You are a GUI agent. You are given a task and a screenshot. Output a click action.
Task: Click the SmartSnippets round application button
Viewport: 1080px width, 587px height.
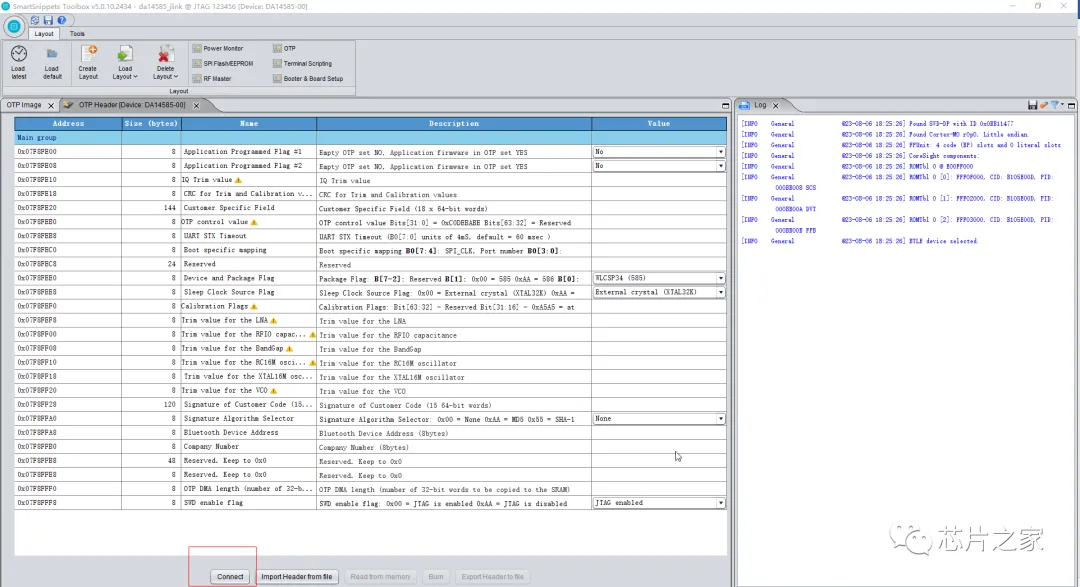(13, 27)
